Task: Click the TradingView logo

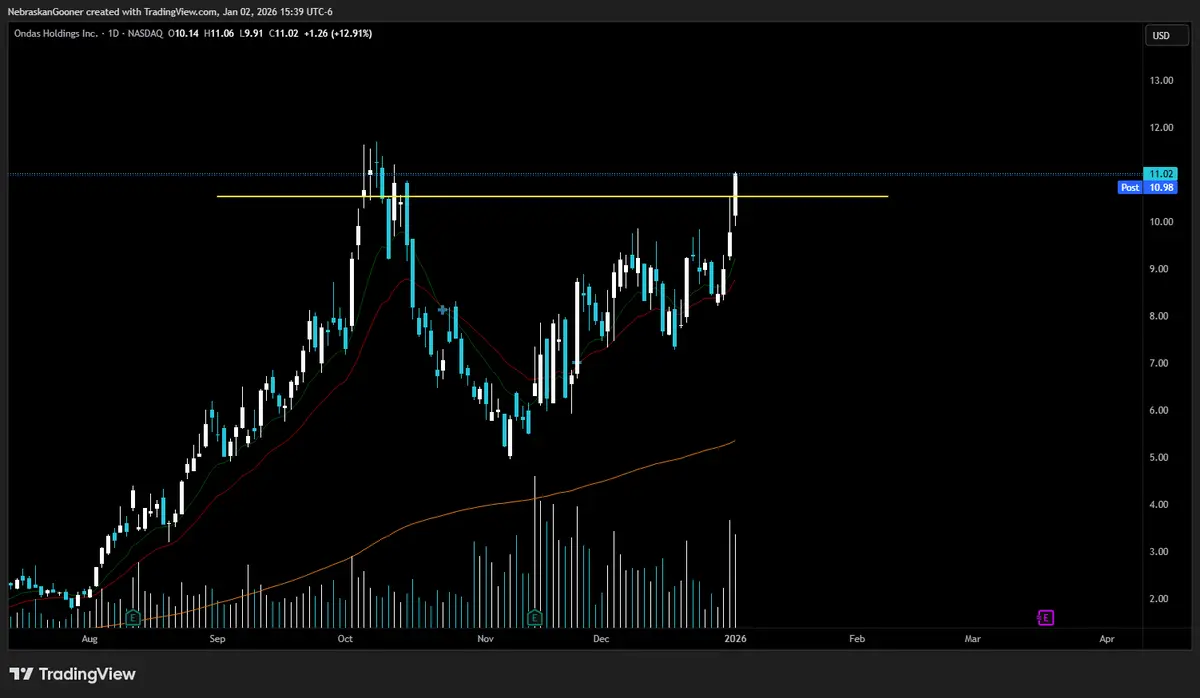Action: (x=72, y=674)
